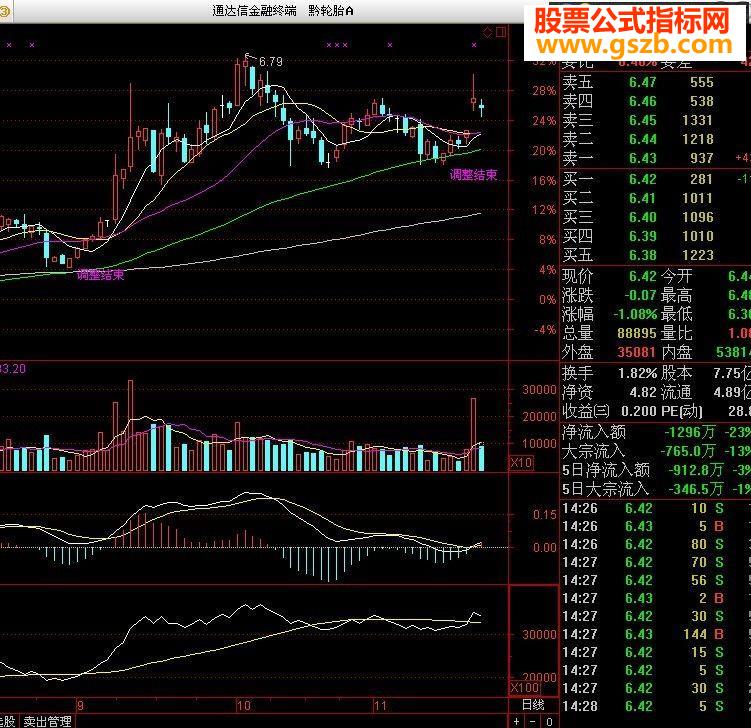
Task: Click the 0% label on price axis
Action: (547, 300)
